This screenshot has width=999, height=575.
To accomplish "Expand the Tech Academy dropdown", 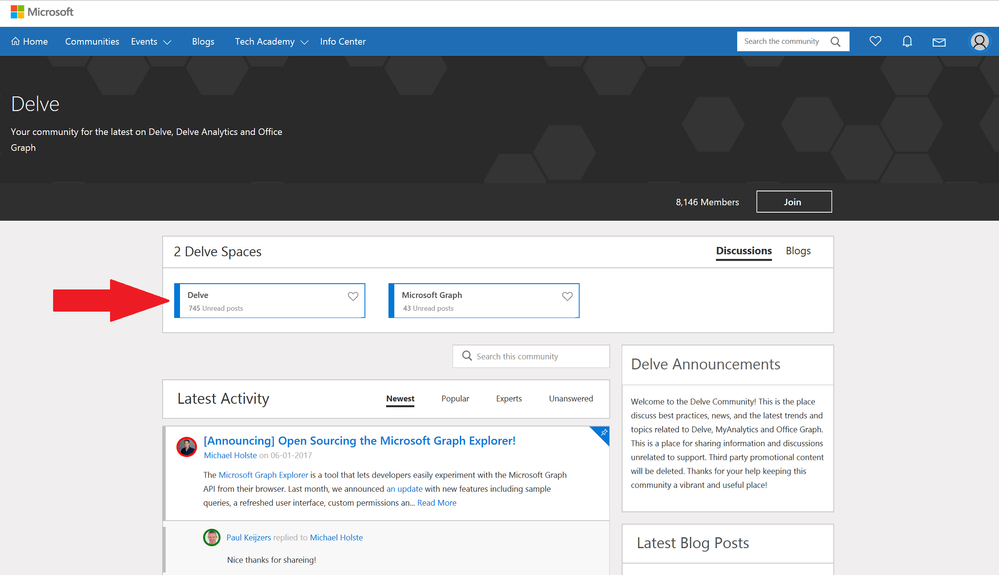I will point(271,41).
